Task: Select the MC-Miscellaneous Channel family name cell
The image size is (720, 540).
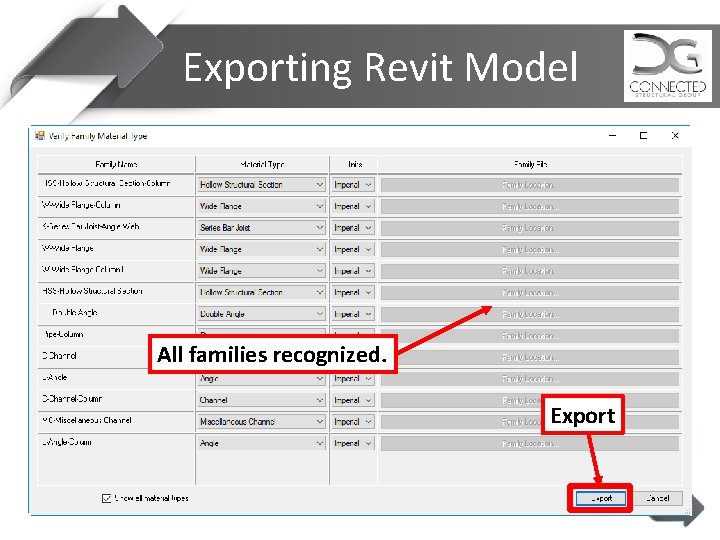Action: coord(116,421)
